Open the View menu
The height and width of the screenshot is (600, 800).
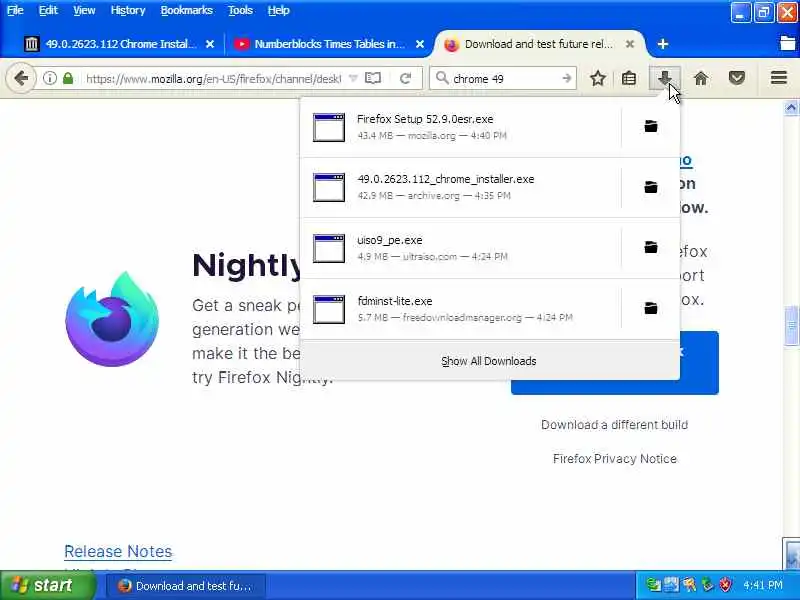point(84,10)
